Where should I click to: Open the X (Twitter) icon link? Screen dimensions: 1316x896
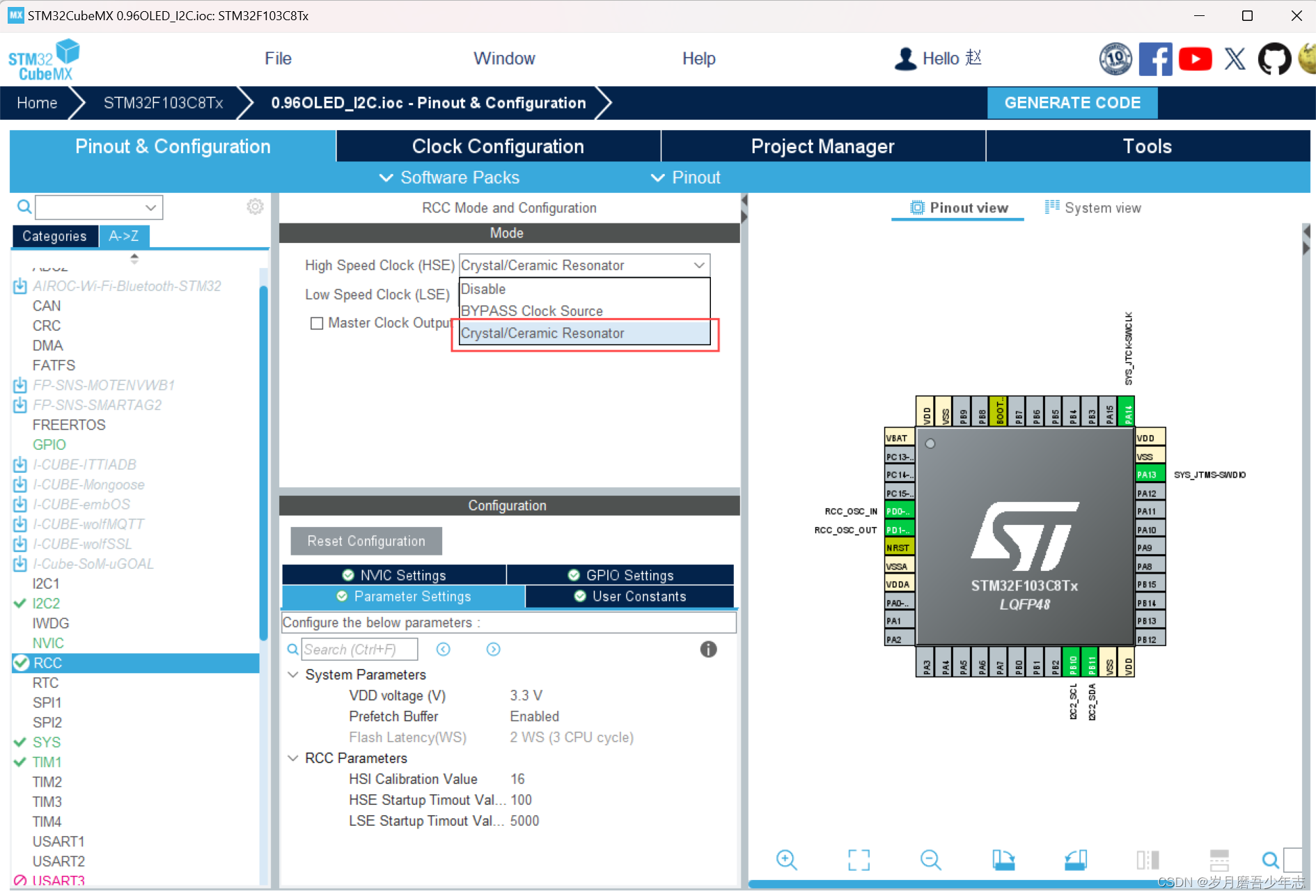pyautogui.click(x=1235, y=58)
